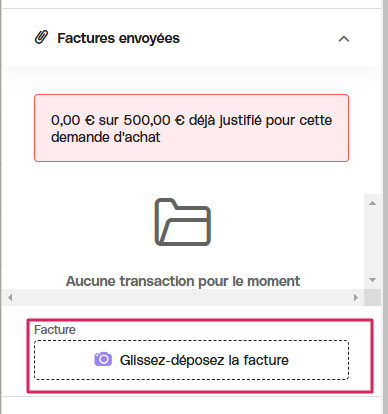Click the paperclip icon beside Factures envoyées

tap(42, 37)
